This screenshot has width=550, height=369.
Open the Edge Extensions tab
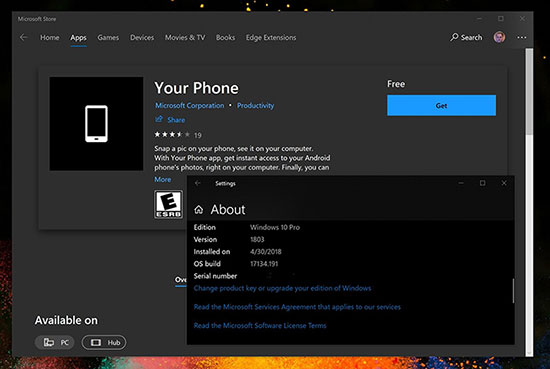(271, 38)
